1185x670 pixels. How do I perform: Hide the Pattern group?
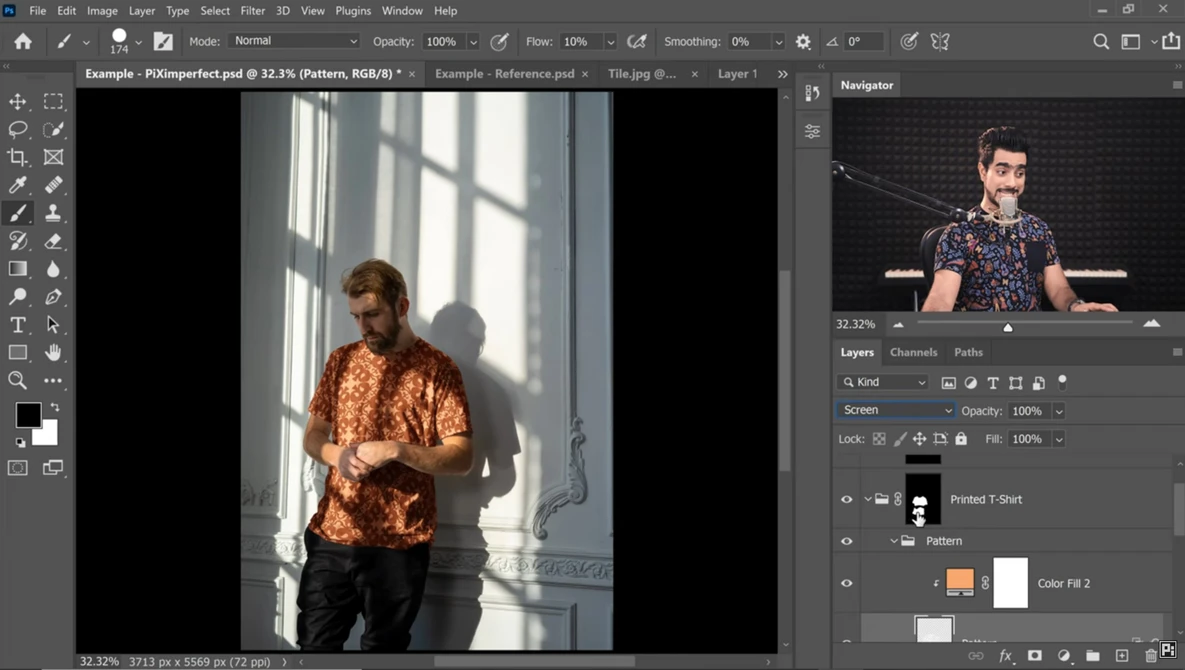tap(846, 541)
